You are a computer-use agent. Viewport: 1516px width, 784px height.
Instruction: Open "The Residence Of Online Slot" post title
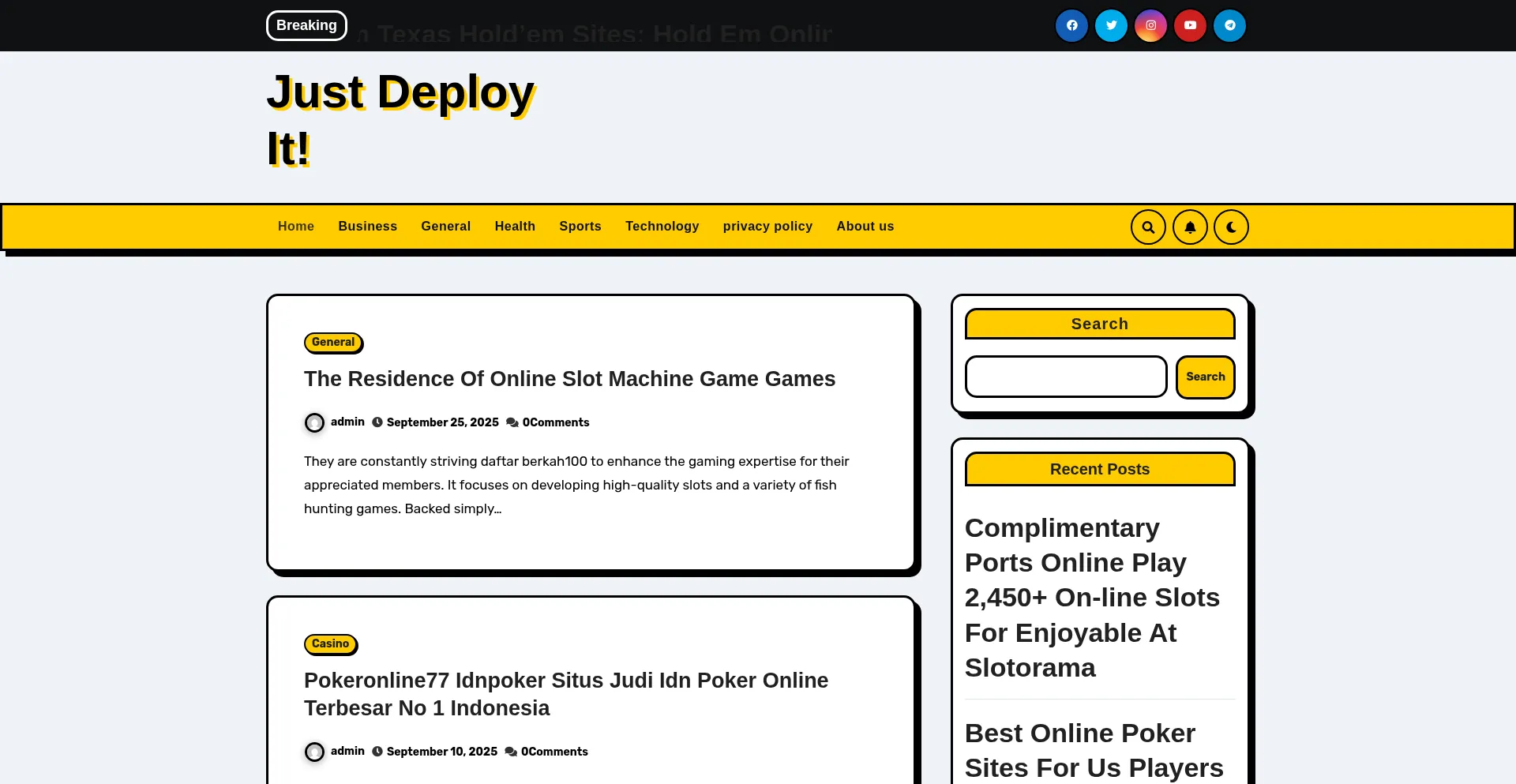click(569, 379)
